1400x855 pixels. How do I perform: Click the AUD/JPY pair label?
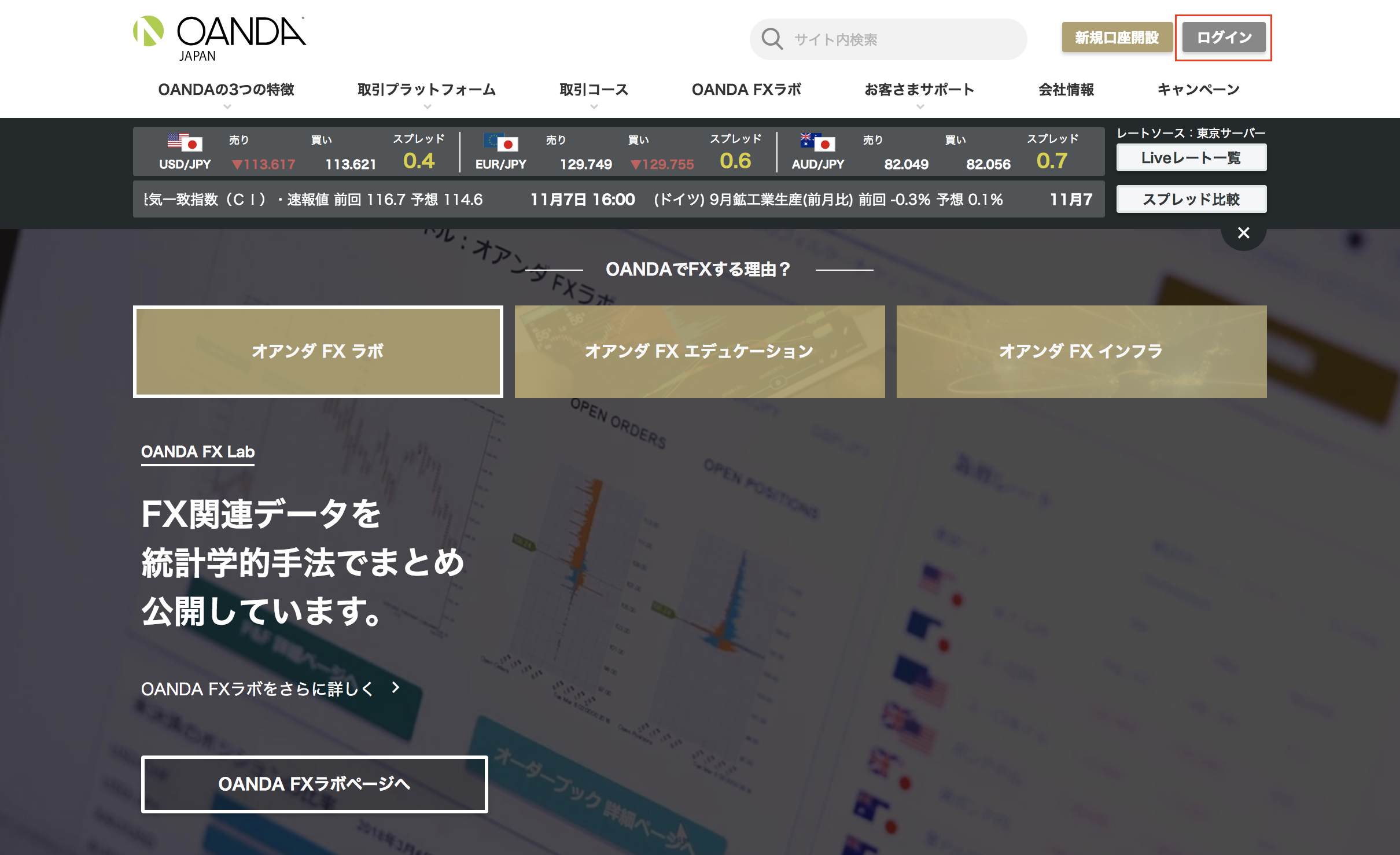point(817,164)
